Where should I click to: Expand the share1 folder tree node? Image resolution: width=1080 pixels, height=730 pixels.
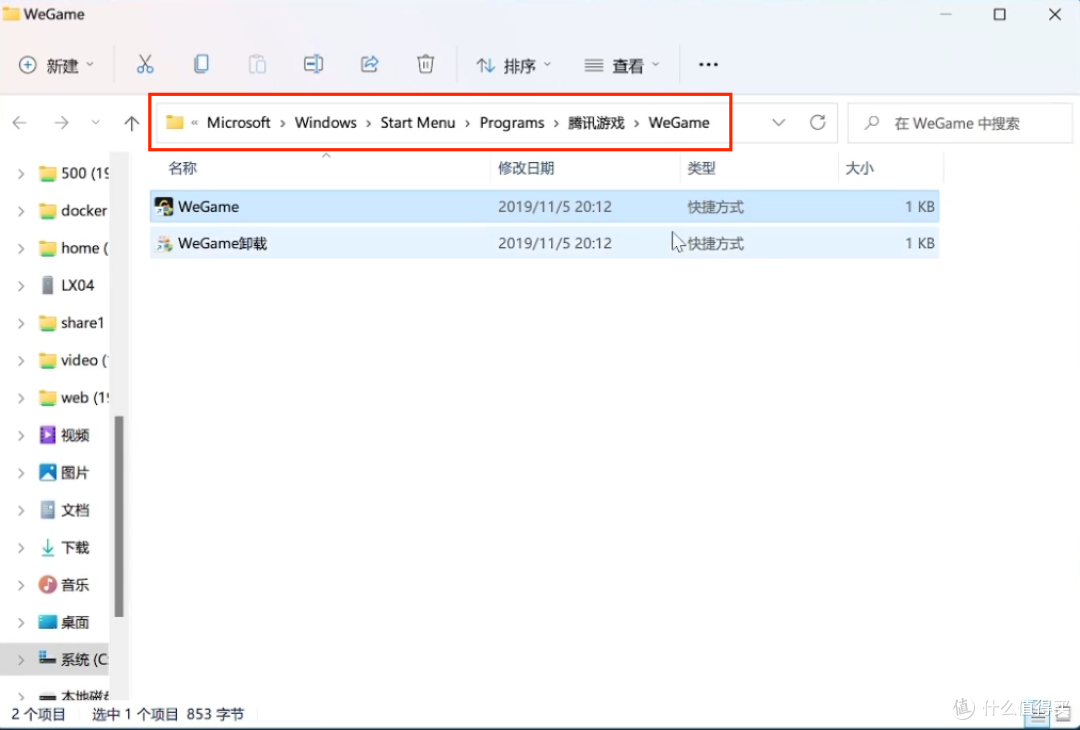[x=21, y=323]
